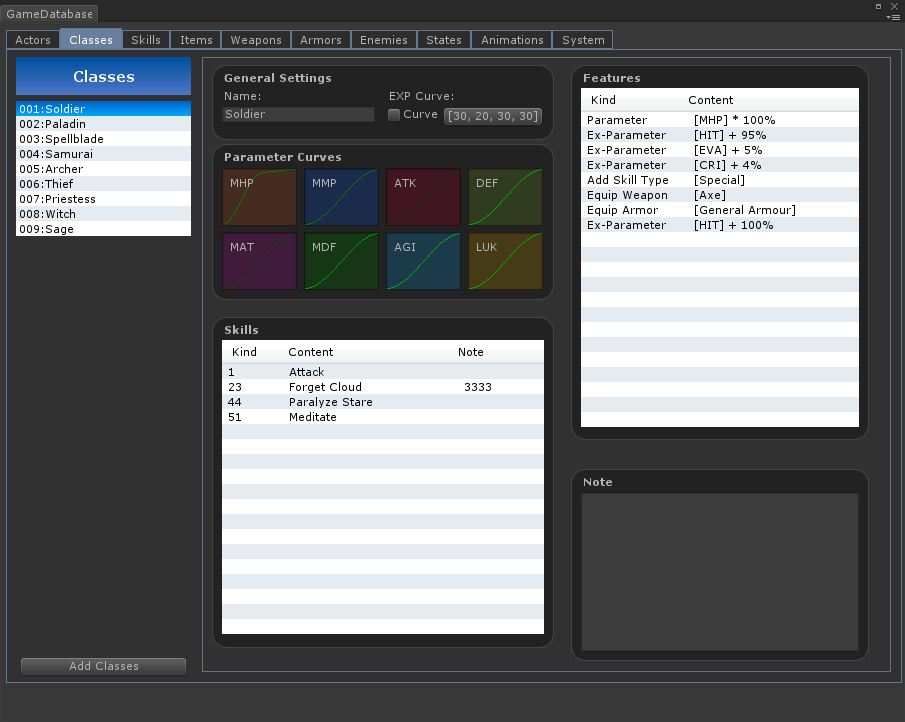Select the [CRI] + 4% feature row
905x722 pixels.
point(720,164)
